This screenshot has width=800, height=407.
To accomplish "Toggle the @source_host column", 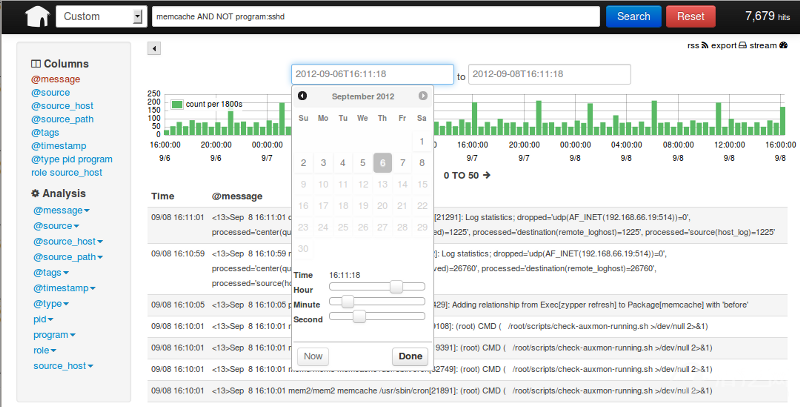I will pos(62,106).
